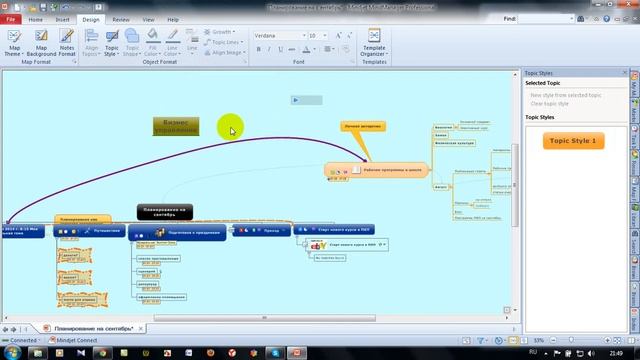Open the Topic Style menu

tap(111, 43)
